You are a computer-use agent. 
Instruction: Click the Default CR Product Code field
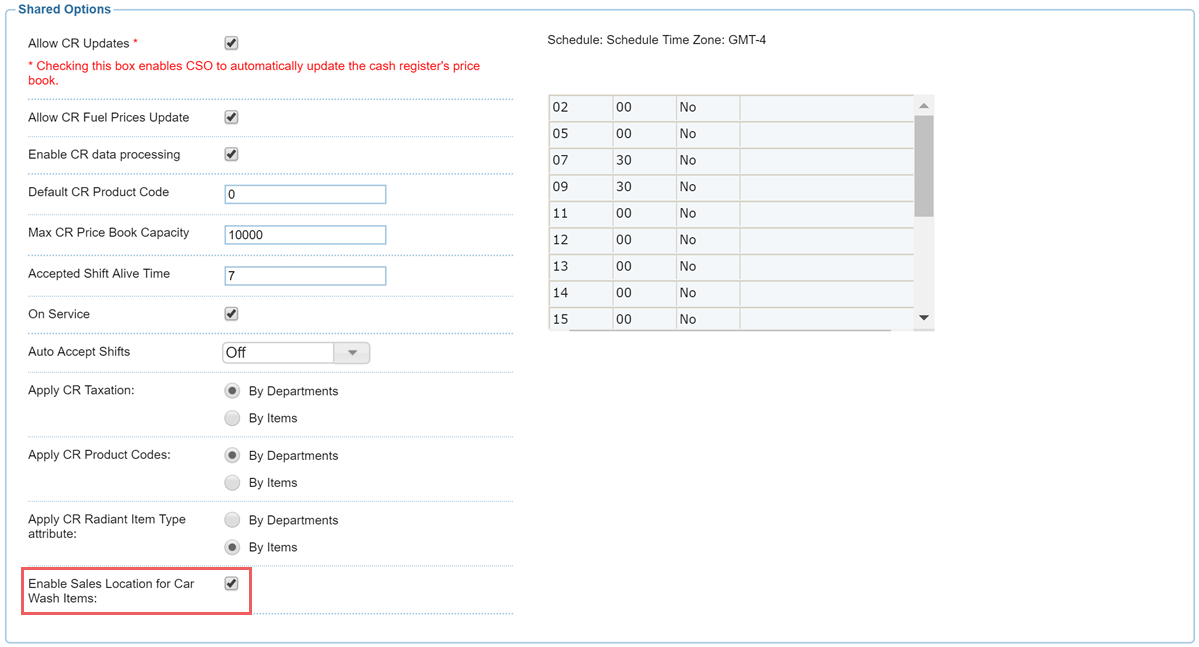pos(305,194)
